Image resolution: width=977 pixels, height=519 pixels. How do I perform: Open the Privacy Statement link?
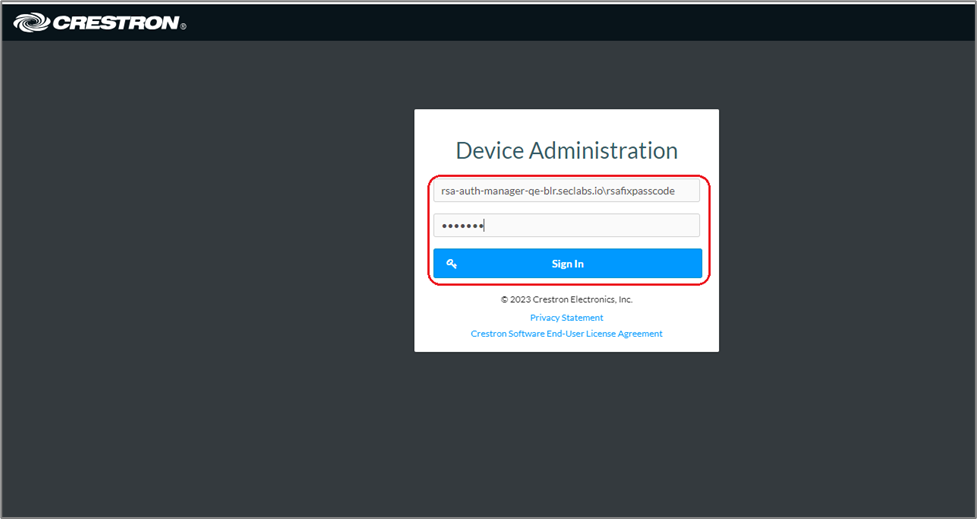pyautogui.click(x=566, y=318)
